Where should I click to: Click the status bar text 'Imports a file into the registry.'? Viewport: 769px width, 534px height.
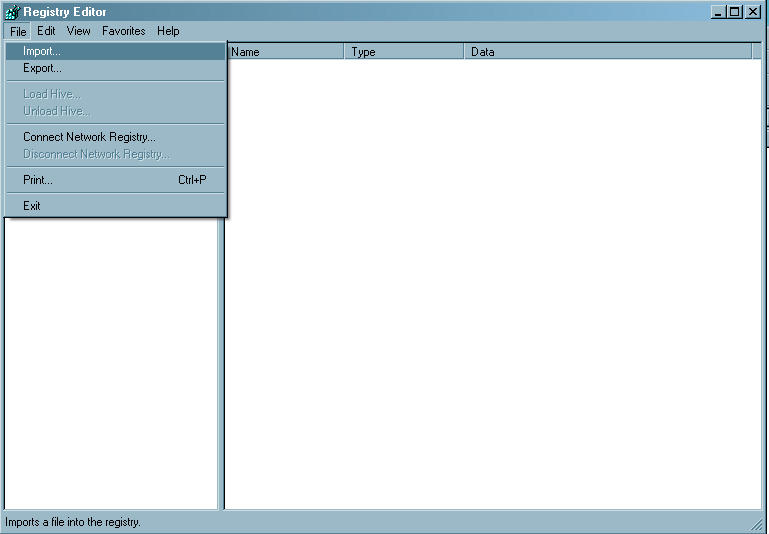73,522
